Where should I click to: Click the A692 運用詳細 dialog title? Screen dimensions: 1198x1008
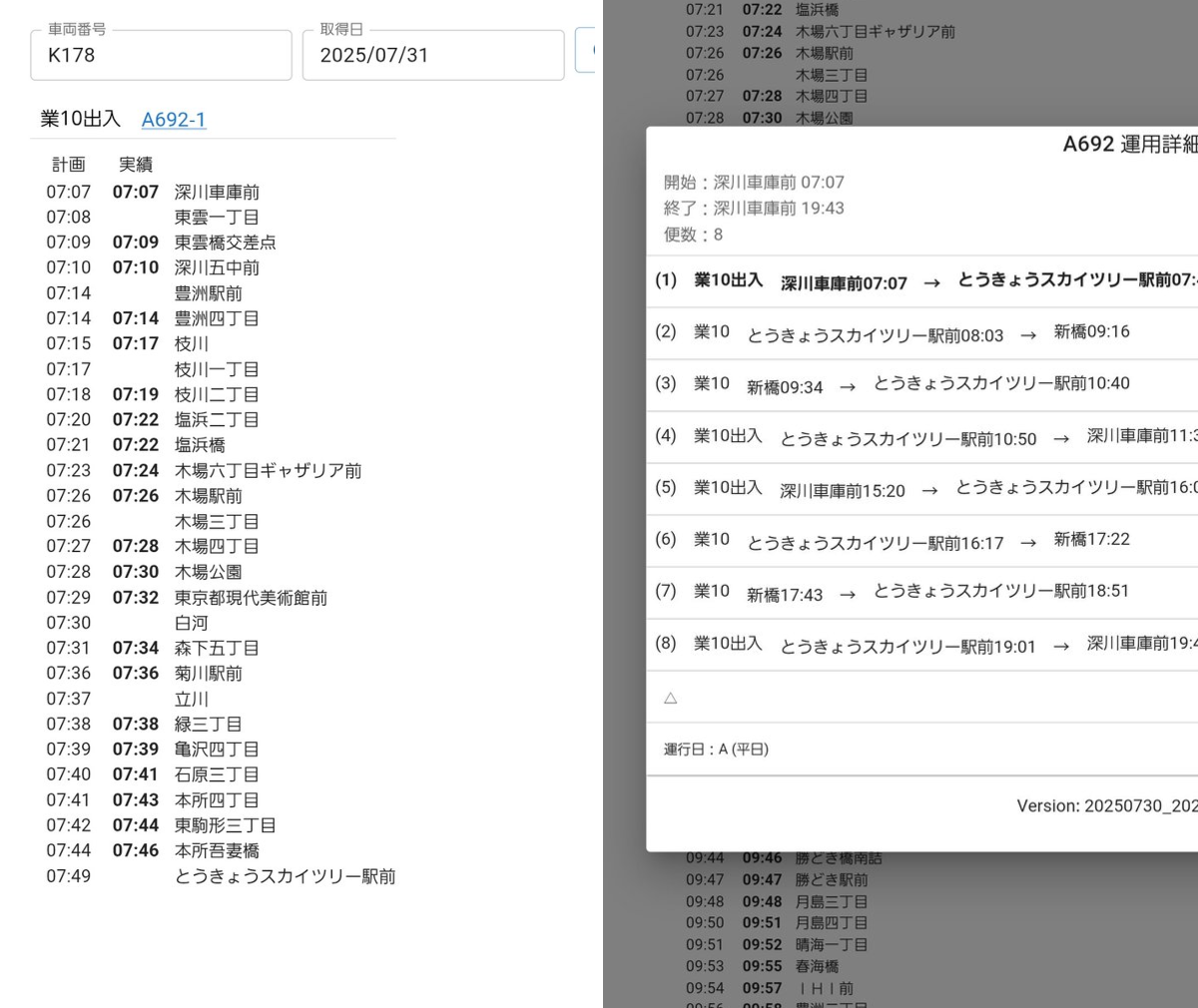1130,144
